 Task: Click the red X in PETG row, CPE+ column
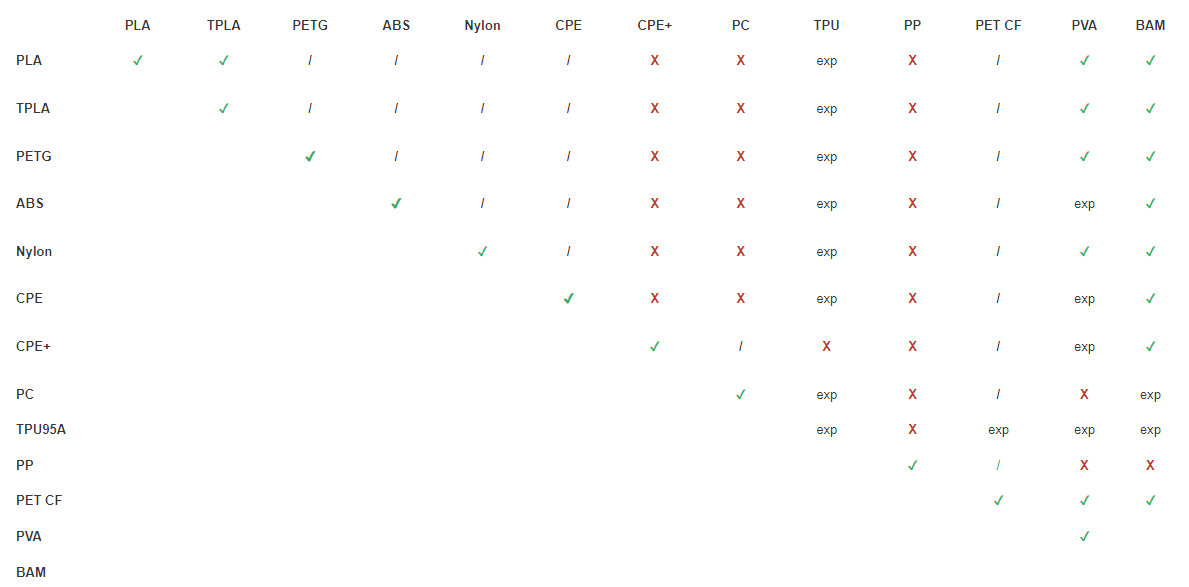(x=655, y=156)
